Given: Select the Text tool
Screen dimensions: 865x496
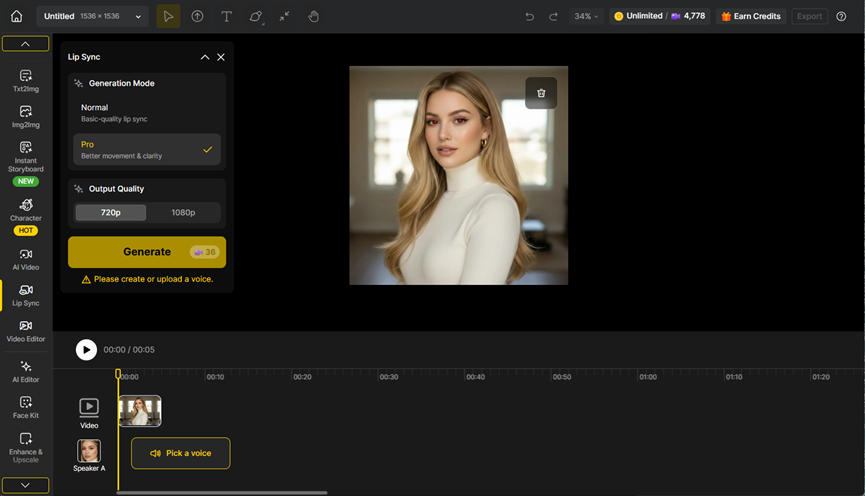Looking at the screenshot, I should pos(226,16).
